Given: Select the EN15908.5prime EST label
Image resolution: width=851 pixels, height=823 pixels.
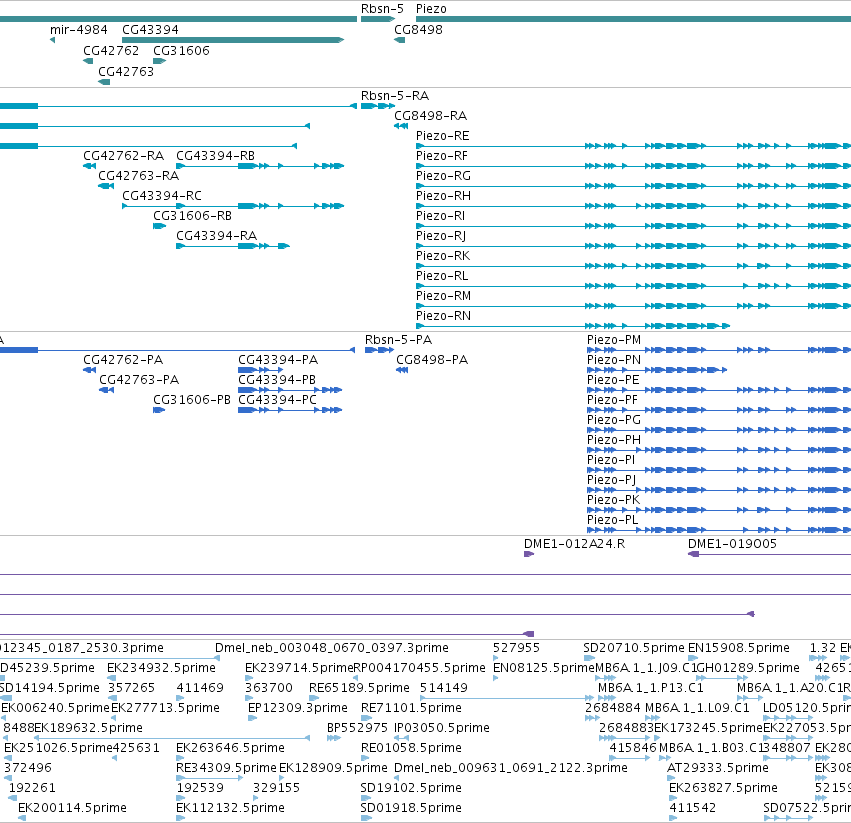Looking at the screenshot, I should [x=739, y=648].
